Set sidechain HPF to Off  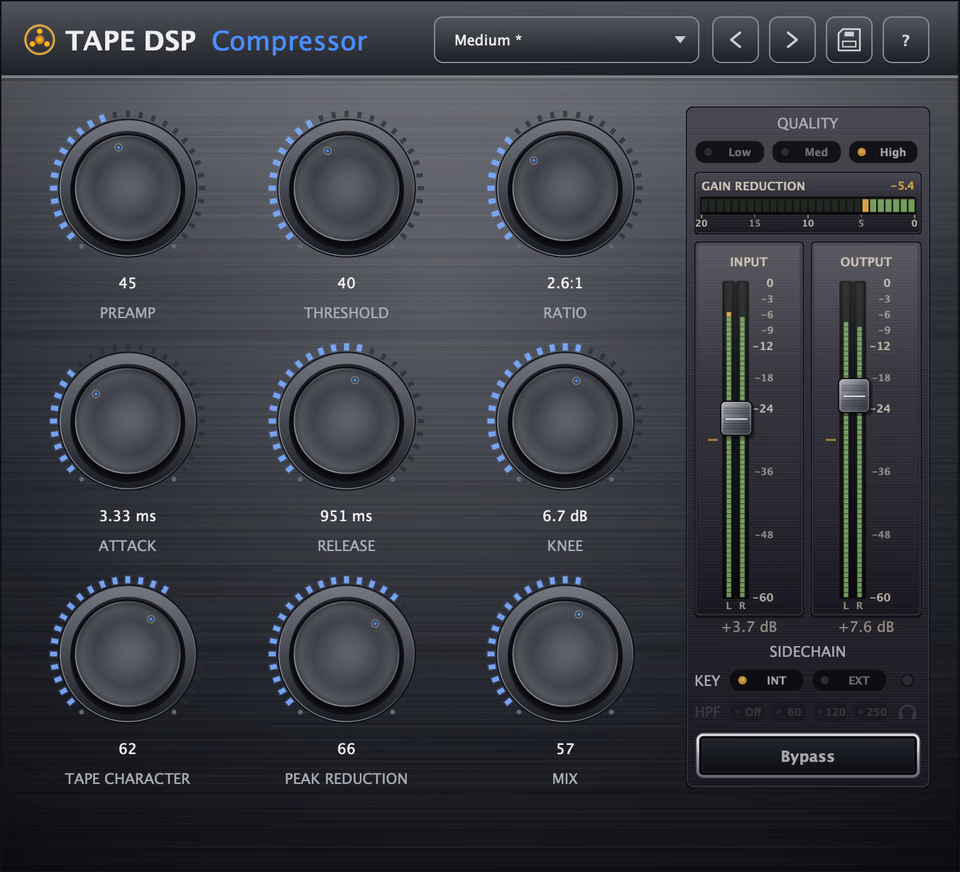[x=748, y=712]
